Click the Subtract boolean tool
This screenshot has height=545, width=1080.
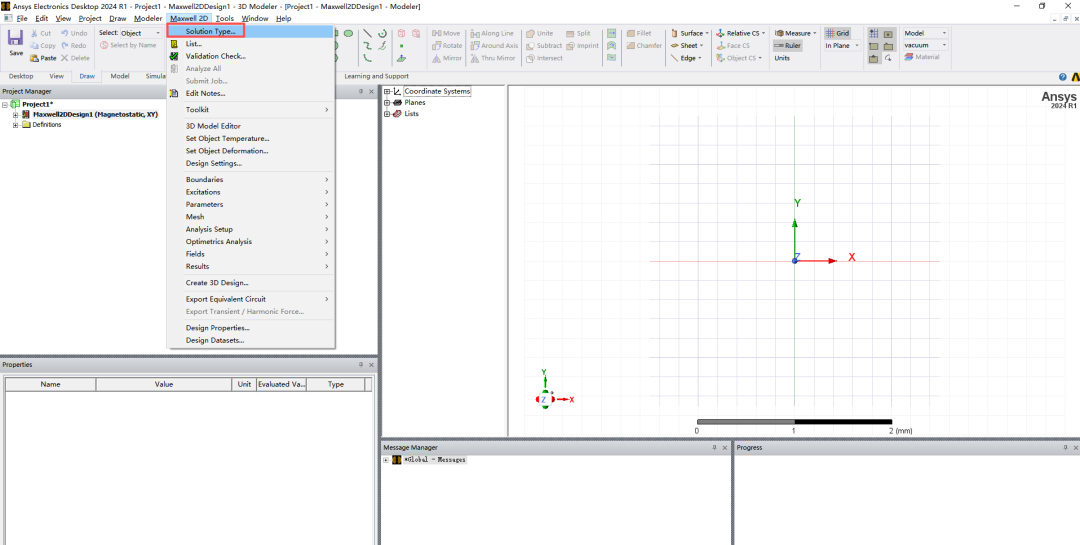[543, 45]
